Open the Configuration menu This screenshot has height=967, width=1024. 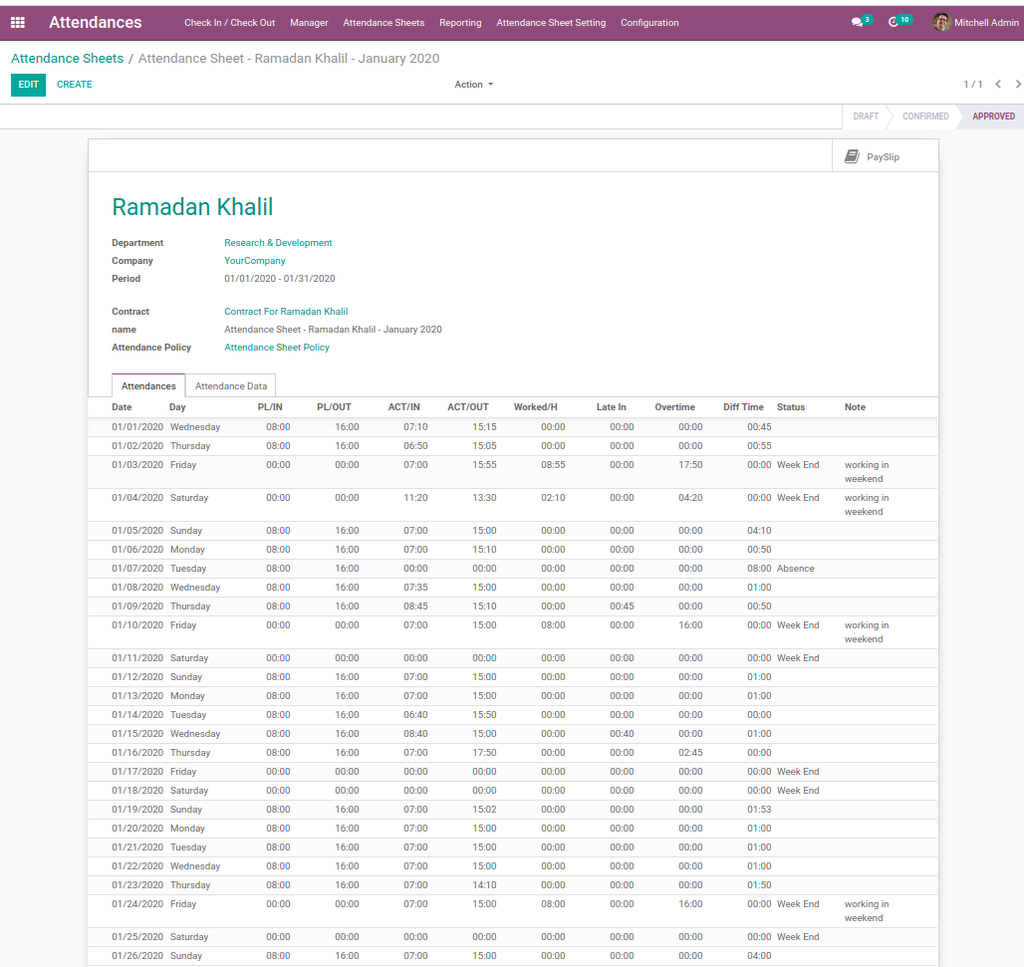click(649, 22)
